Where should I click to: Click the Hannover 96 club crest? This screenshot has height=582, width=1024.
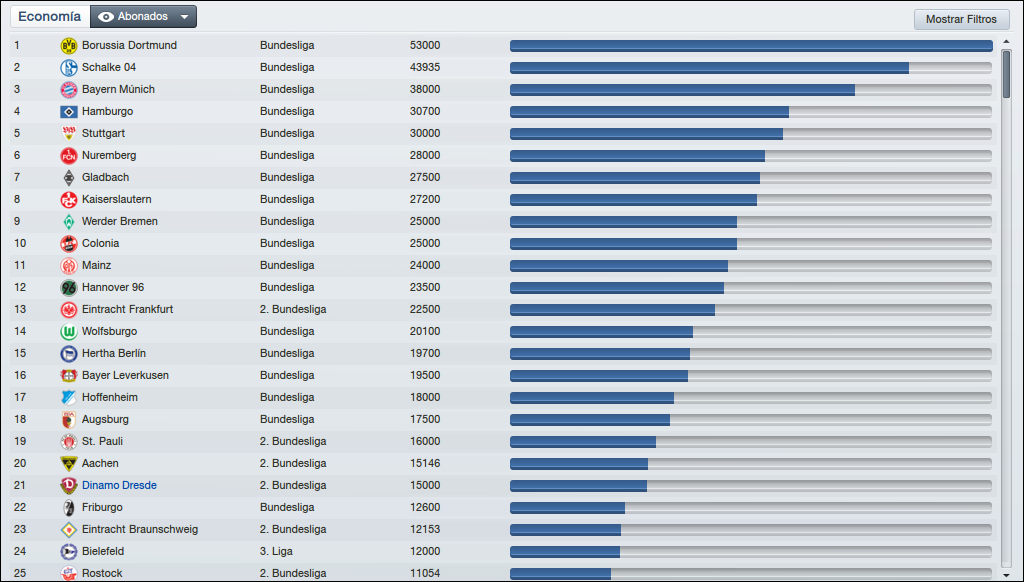(x=69, y=287)
